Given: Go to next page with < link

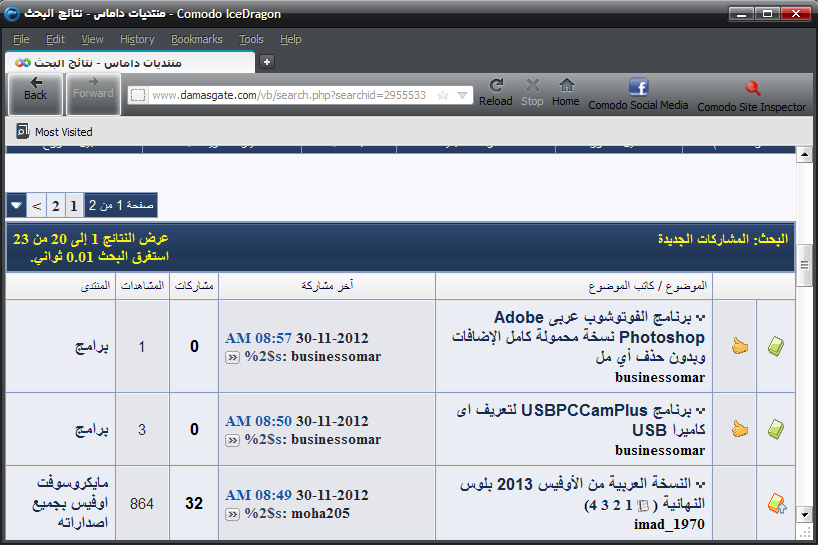Looking at the screenshot, I should click(37, 206).
